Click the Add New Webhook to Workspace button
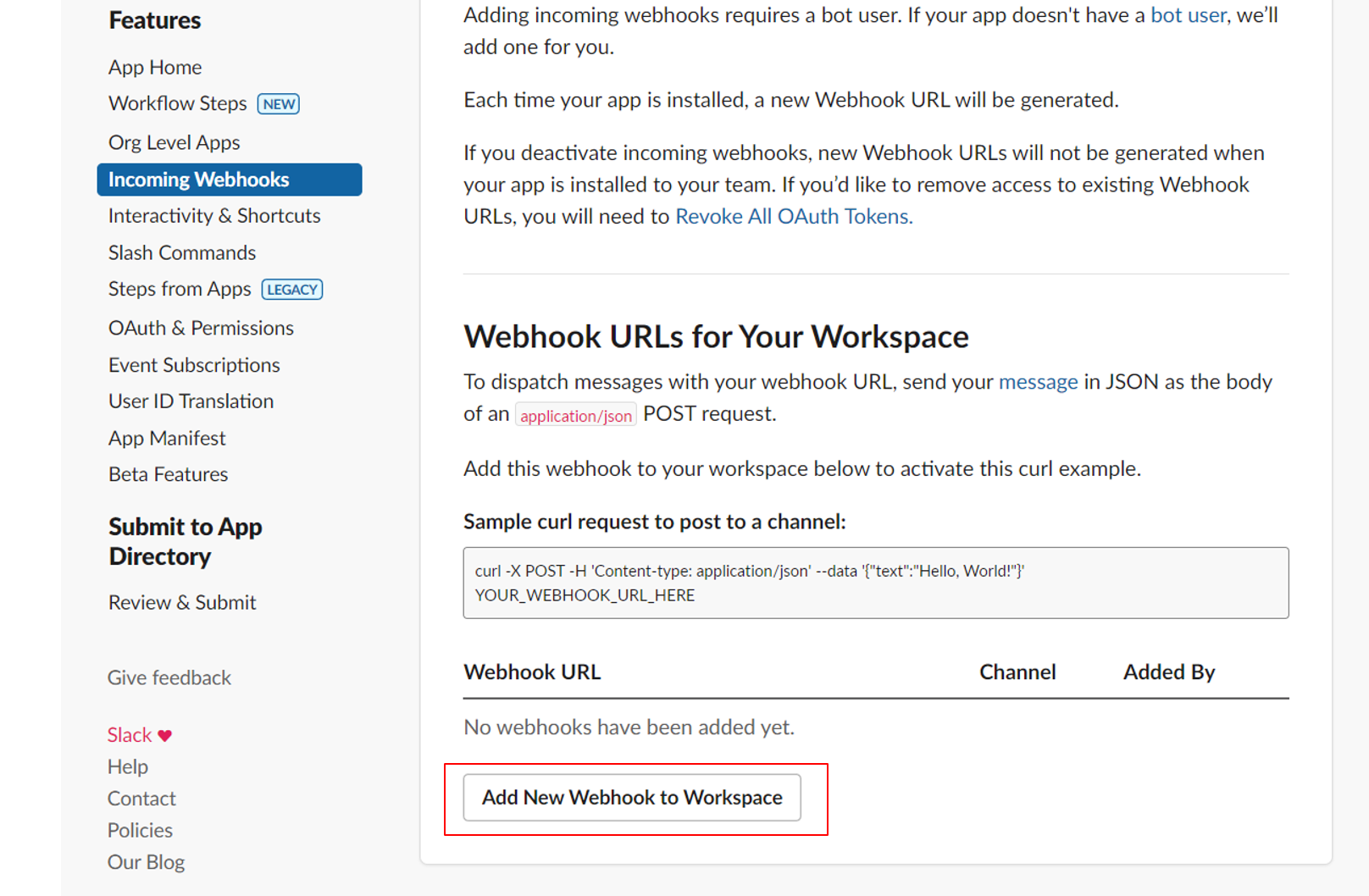The image size is (1369, 896). (x=632, y=797)
